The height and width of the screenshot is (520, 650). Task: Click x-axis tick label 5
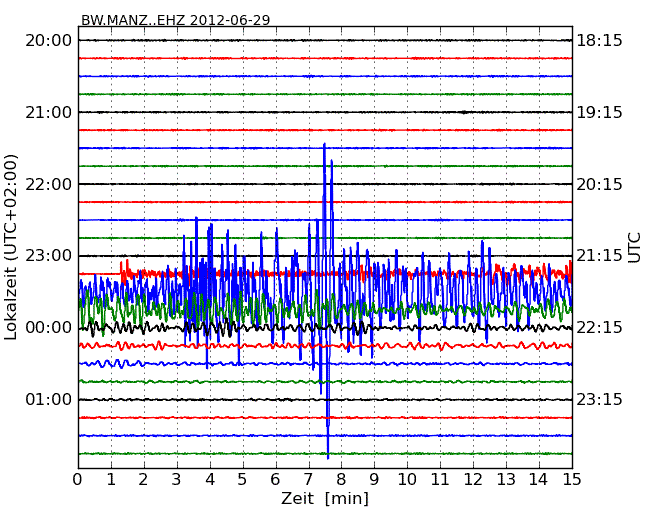(x=243, y=479)
